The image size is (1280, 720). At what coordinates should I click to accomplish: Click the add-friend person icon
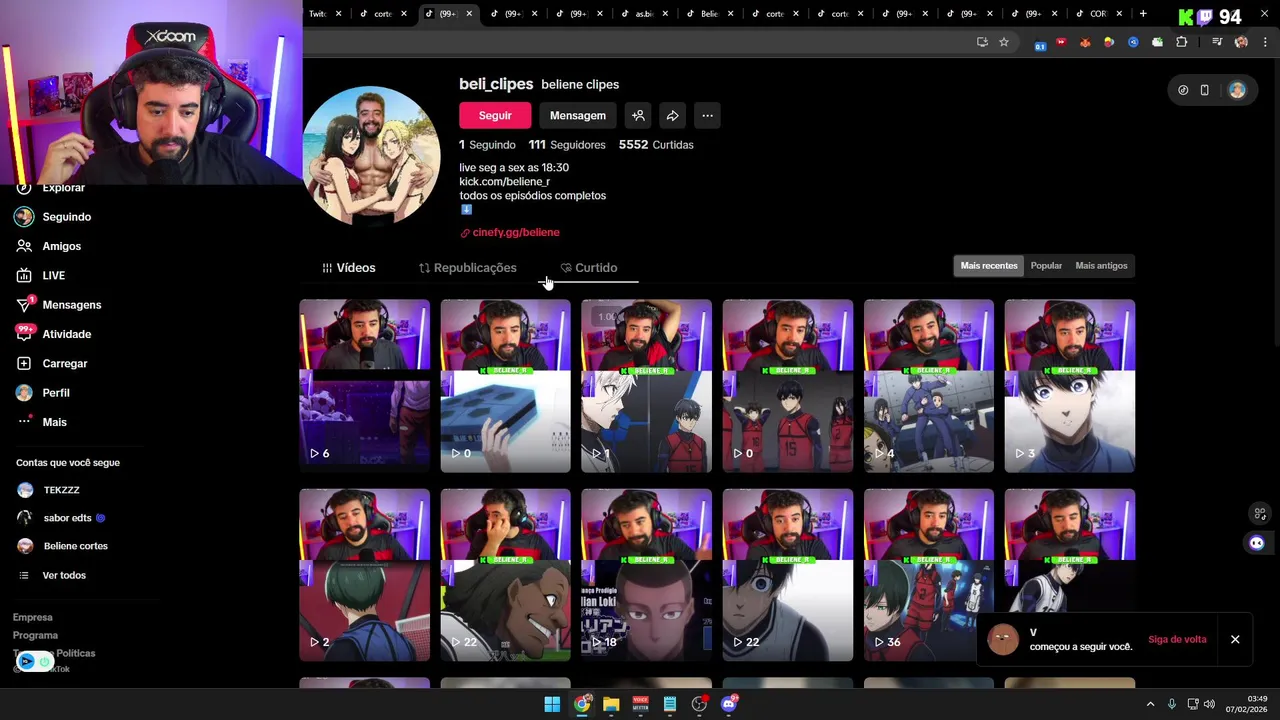pyautogui.click(x=638, y=116)
